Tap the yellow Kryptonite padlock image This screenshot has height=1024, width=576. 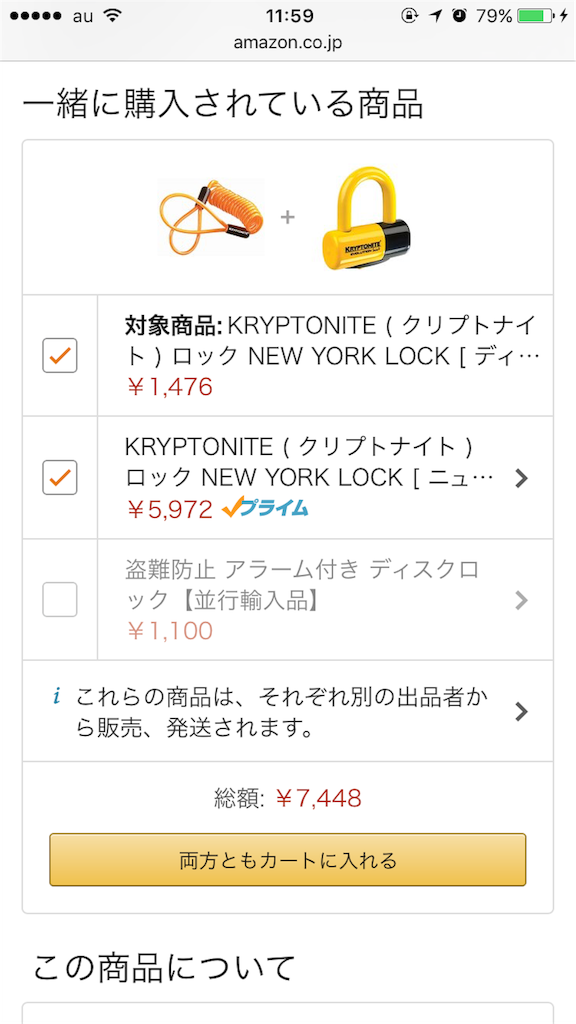[366, 217]
